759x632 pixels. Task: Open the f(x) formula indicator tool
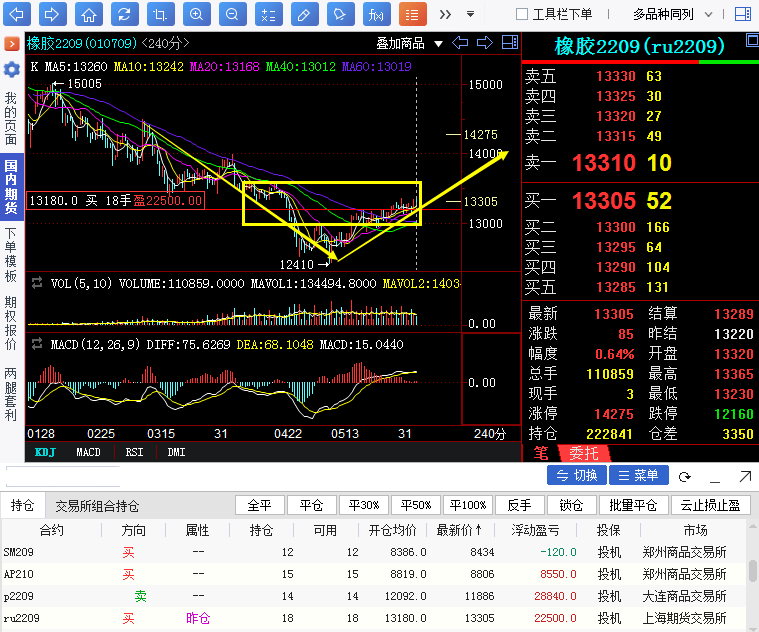(375, 14)
